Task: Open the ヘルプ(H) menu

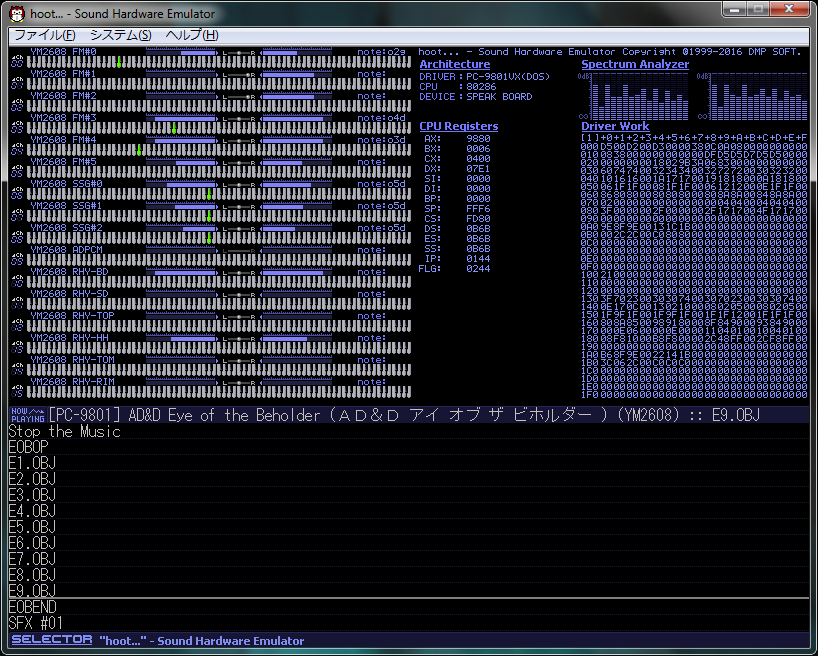Action: (191, 35)
